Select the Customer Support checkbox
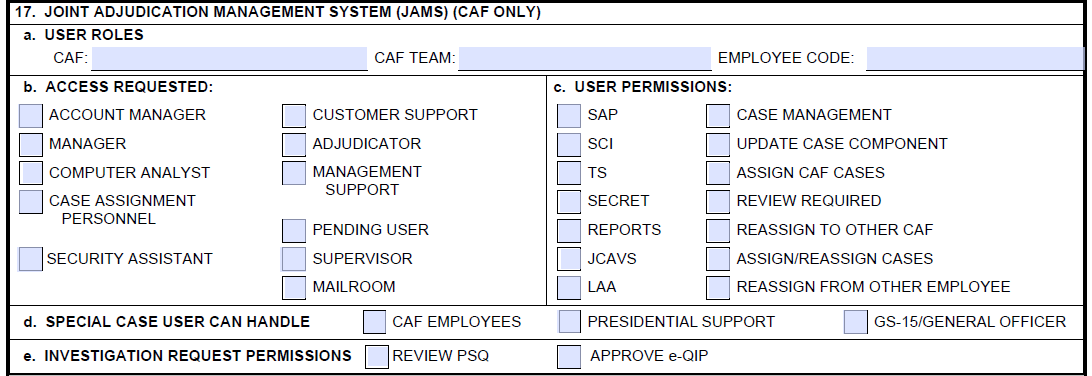This screenshot has width=1092, height=376. tap(294, 116)
